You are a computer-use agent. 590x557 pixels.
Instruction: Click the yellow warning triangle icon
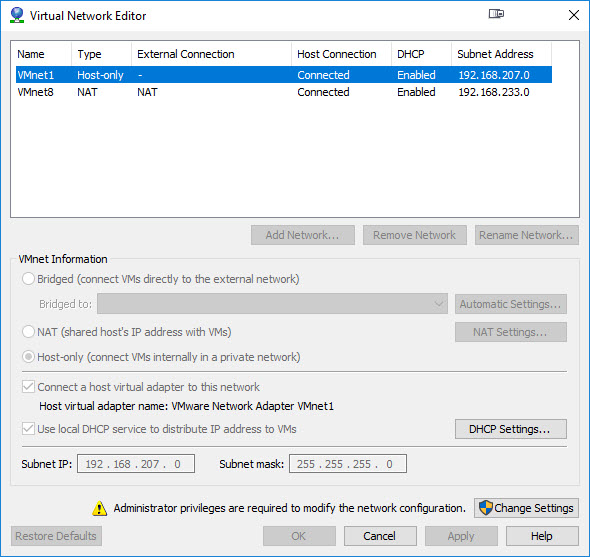100,508
